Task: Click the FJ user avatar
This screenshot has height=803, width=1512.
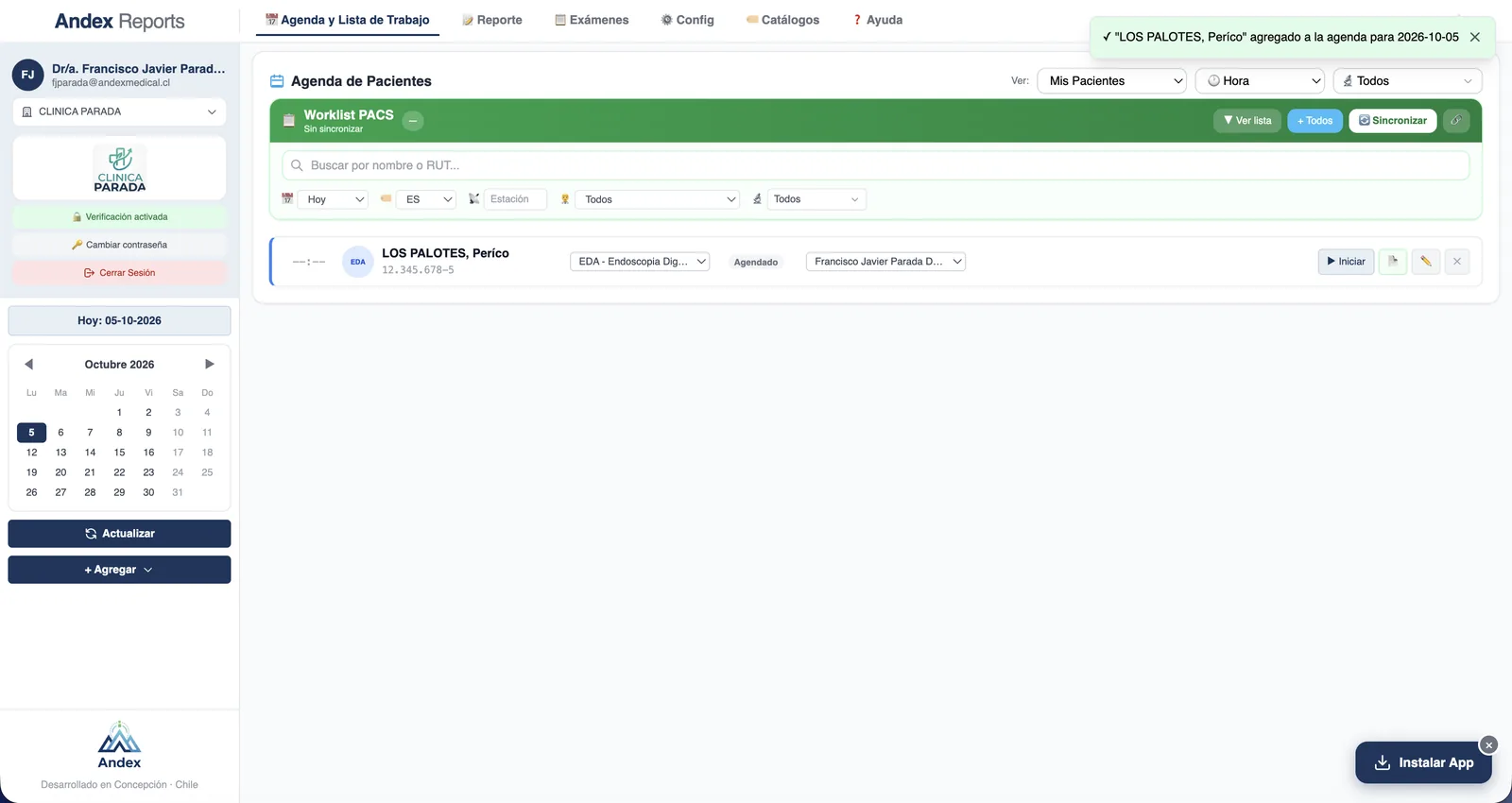Action: click(27, 75)
